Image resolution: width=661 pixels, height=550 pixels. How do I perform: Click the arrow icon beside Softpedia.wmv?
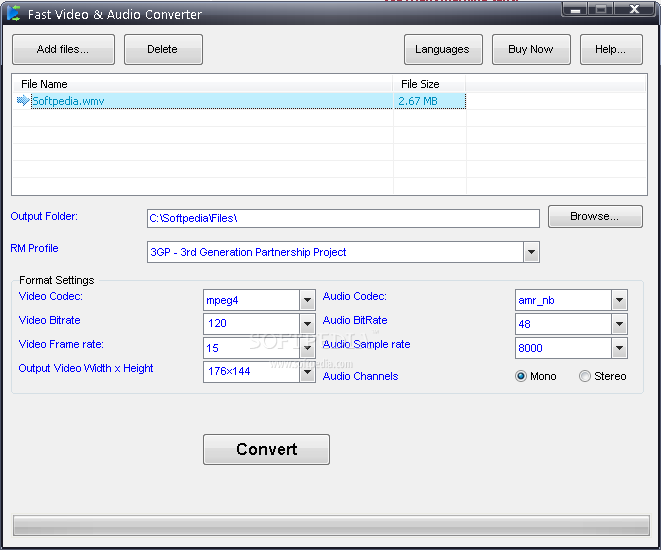tap(23, 101)
